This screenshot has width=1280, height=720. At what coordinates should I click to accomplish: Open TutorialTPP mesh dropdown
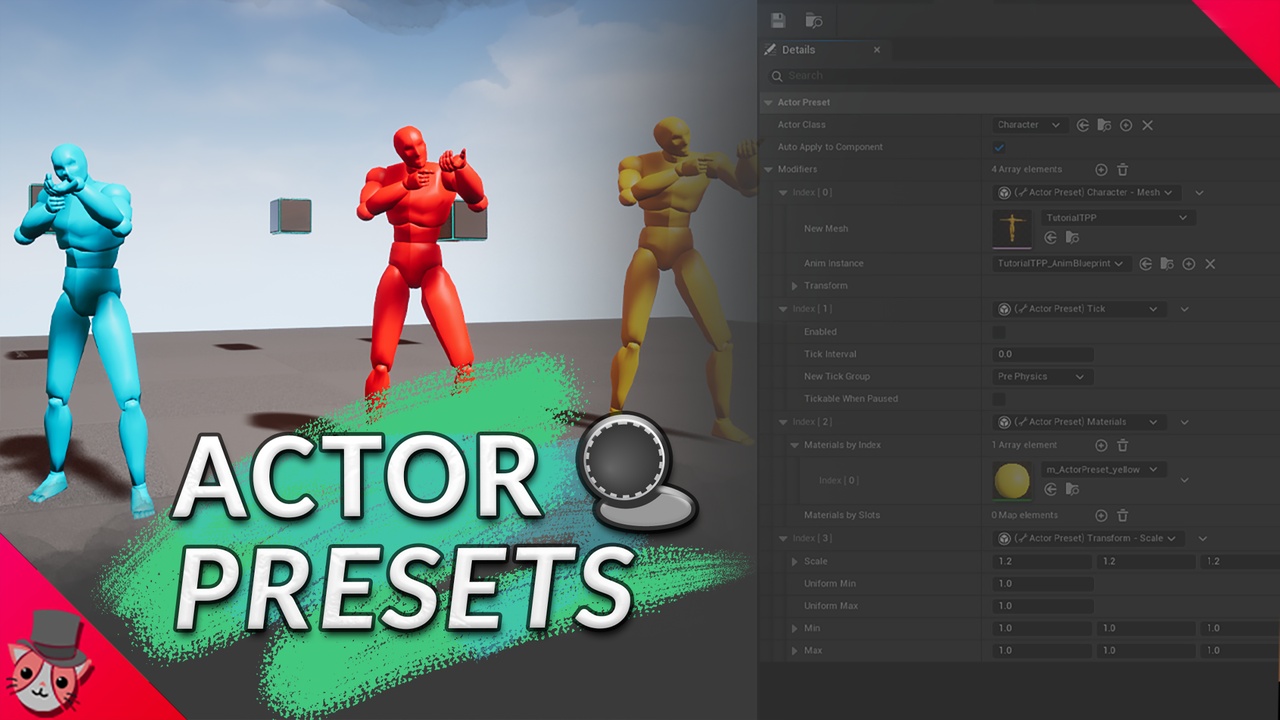pyautogui.click(x=1117, y=218)
